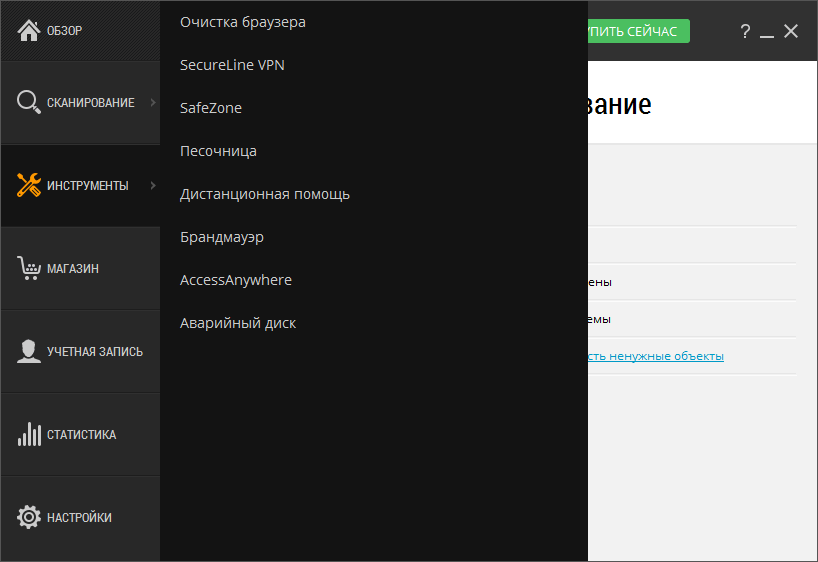The image size is (818, 562).
Task: Go to the МАГАЗИН section label
Action: [73, 269]
